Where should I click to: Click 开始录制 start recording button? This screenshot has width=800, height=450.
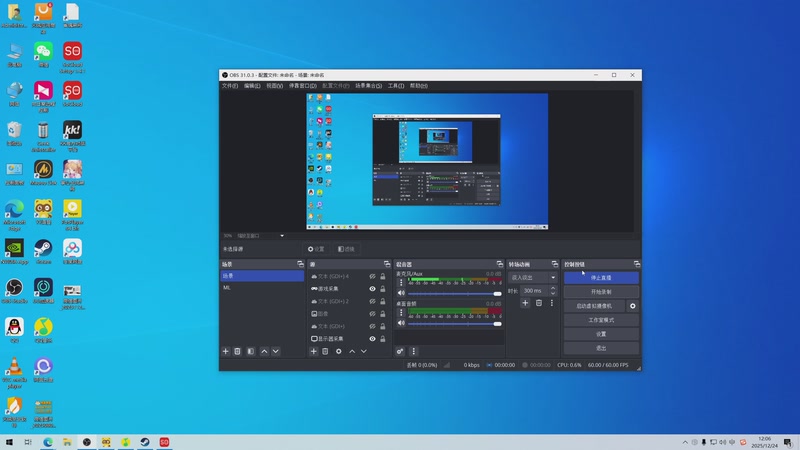pos(601,292)
